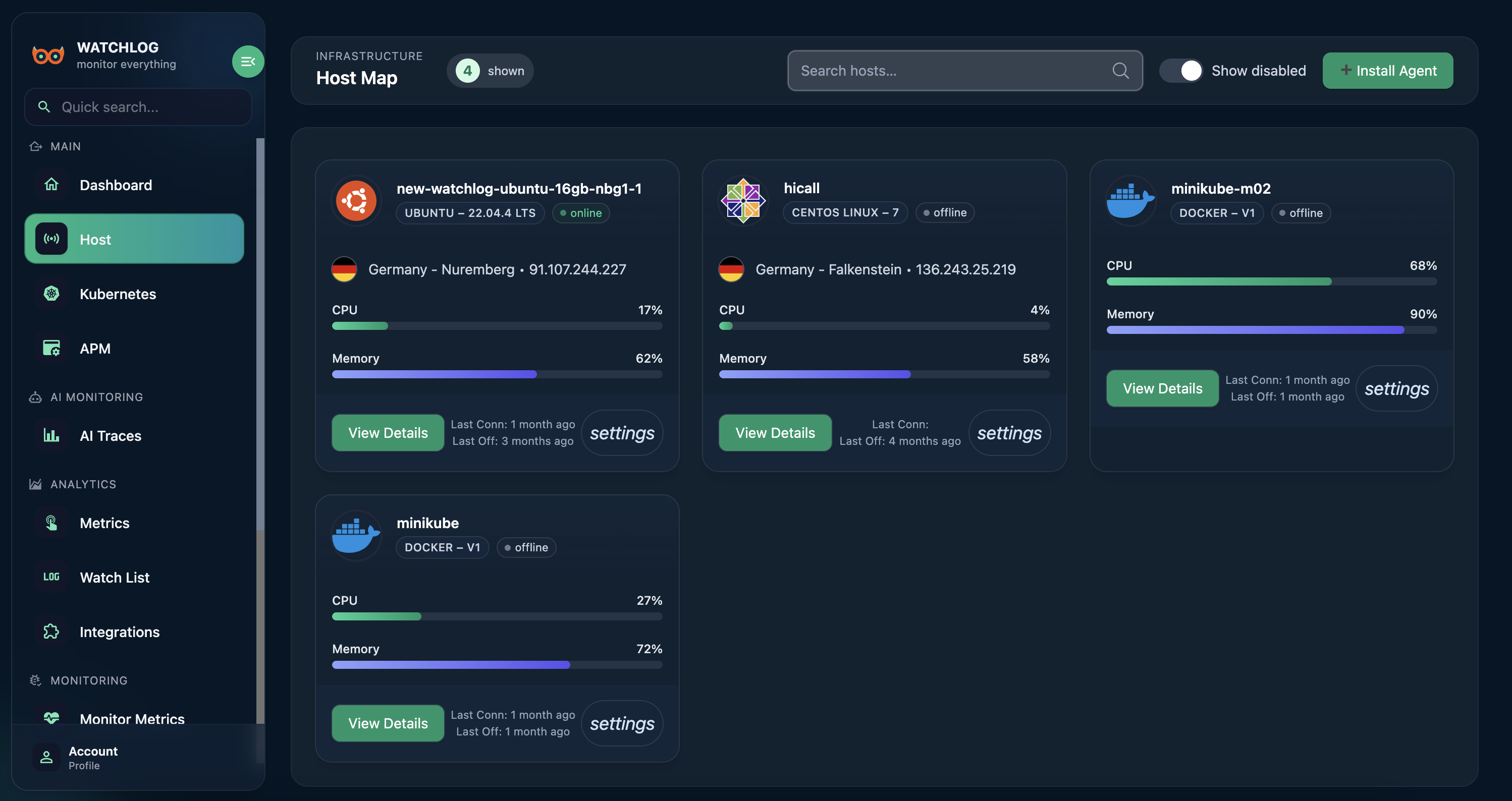
Task: Click the hostname 'minikube-m02'
Action: (1221, 188)
